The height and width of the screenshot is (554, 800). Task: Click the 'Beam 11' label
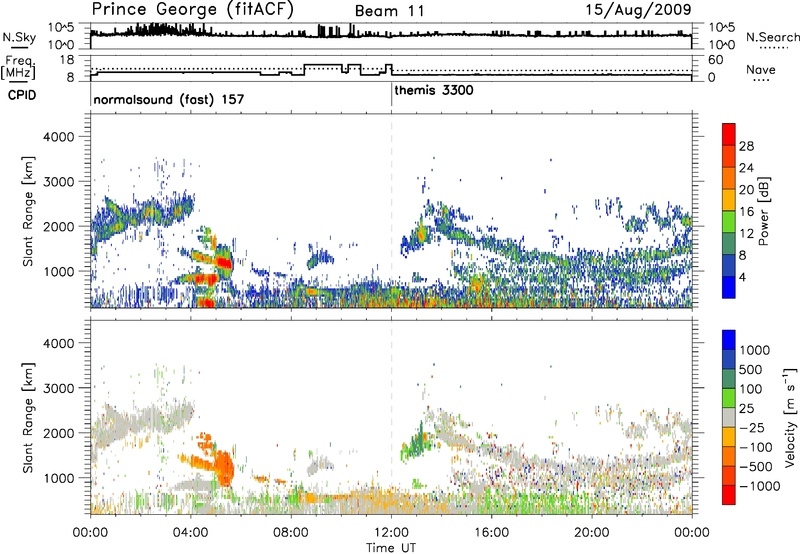389,11
